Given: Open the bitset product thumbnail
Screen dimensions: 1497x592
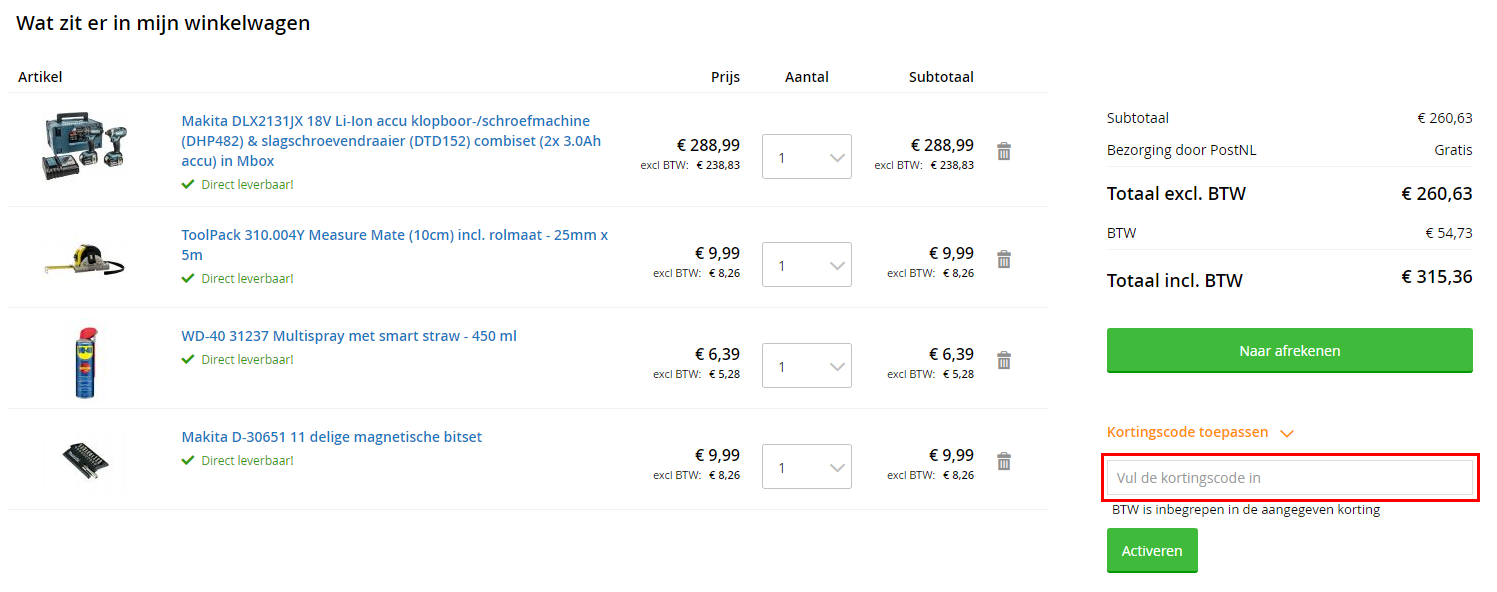Looking at the screenshot, I should click(x=86, y=460).
